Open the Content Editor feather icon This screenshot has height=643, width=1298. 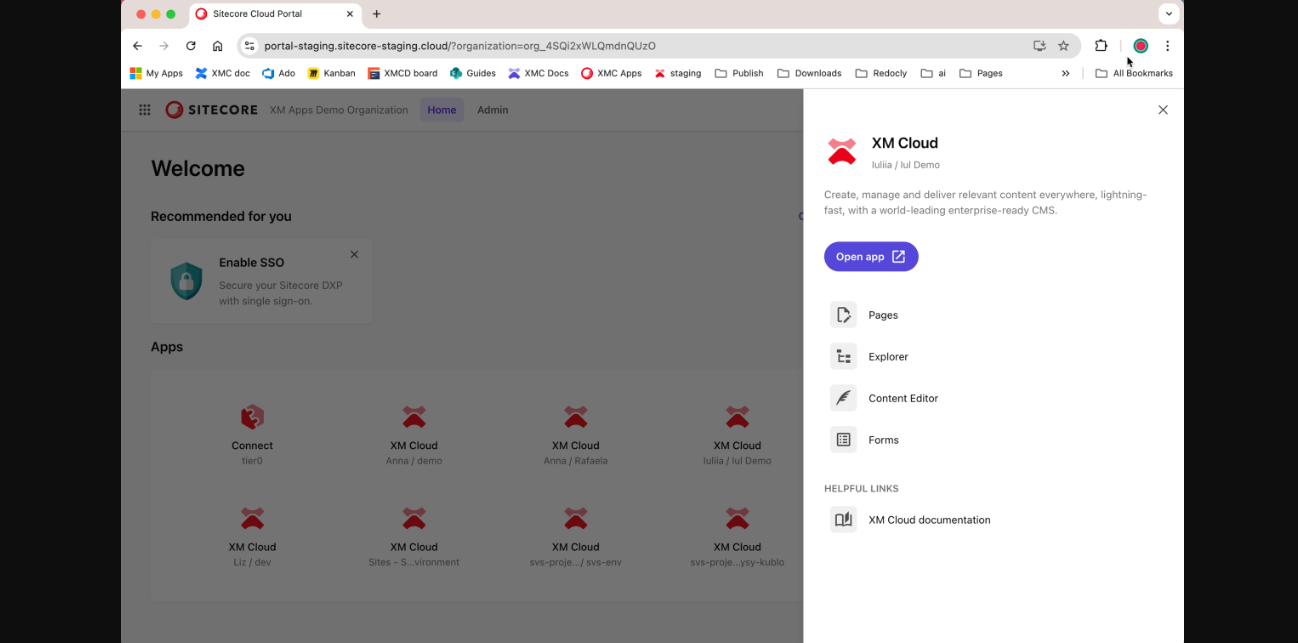(x=843, y=398)
